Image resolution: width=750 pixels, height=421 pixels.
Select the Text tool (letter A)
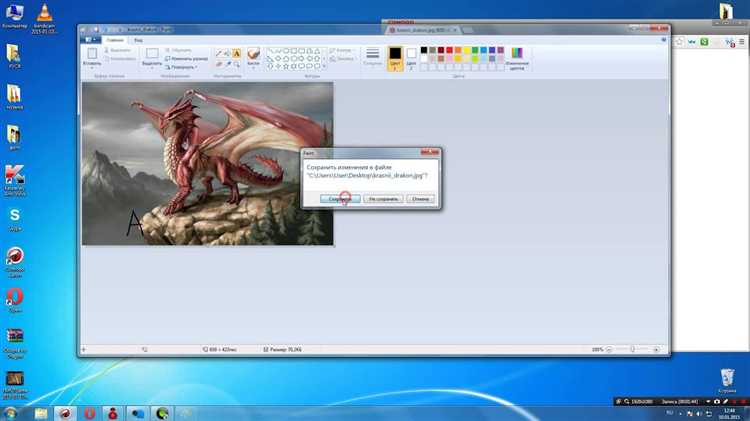click(x=236, y=51)
